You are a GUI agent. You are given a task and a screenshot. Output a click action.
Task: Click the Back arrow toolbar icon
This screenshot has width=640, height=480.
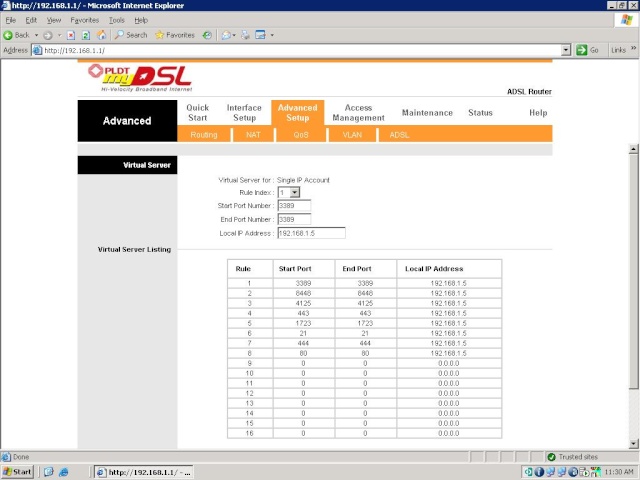pyautogui.click(x=8, y=35)
